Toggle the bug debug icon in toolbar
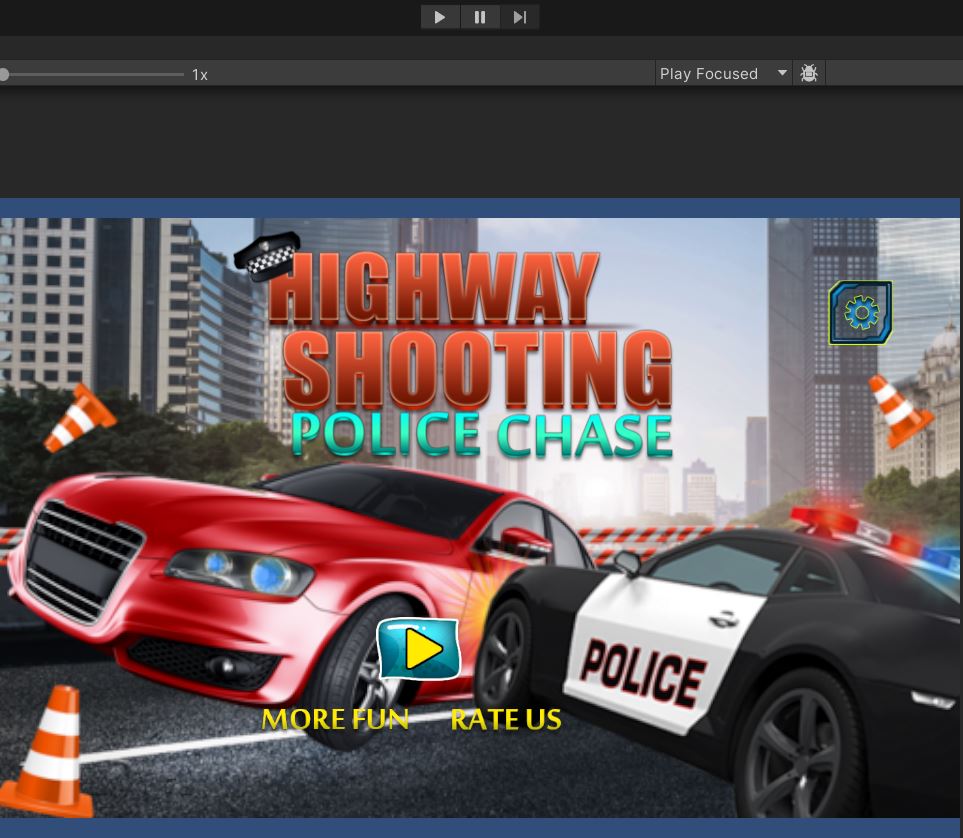Viewport: 963px width, 838px height. point(809,74)
